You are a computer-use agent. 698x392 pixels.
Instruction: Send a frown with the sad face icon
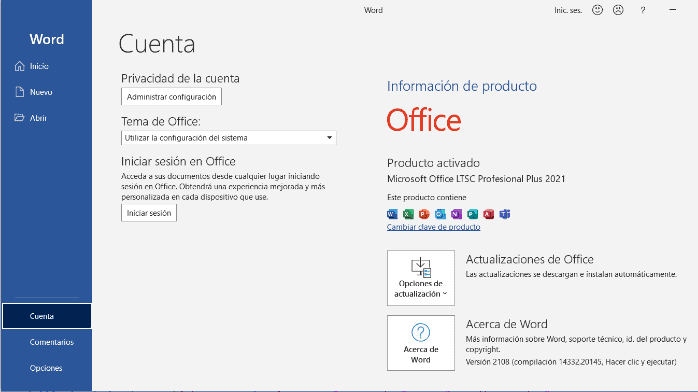click(618, 10)
